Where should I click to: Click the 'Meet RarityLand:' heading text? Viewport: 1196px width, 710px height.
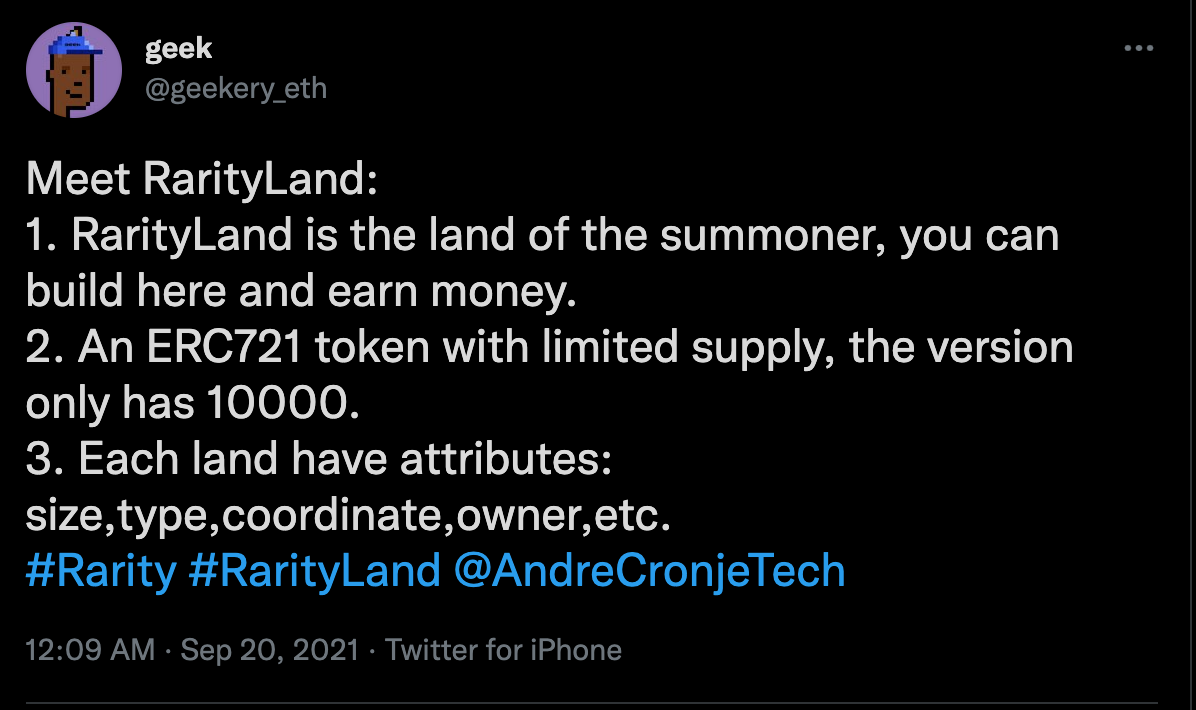point(201,178)
